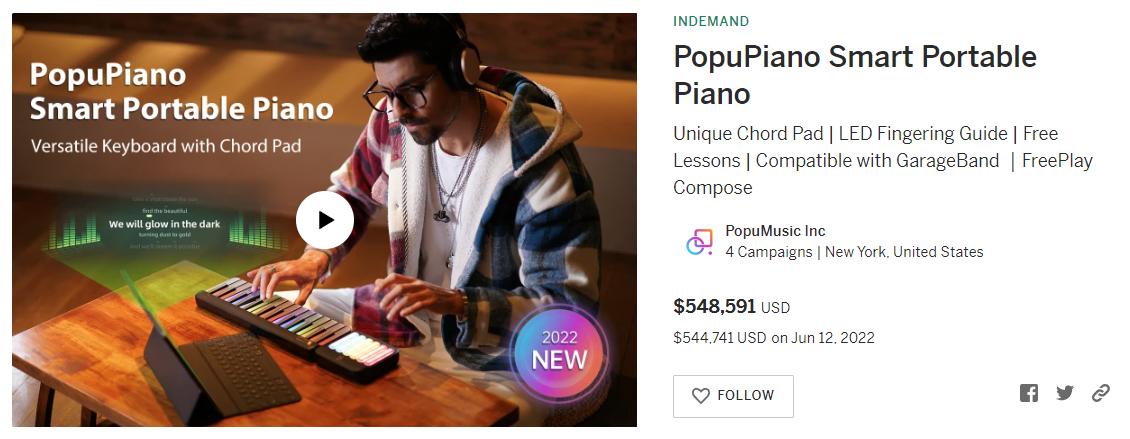This screenshot has width=1130, height=439.
Task: Click the 4 Campaigns text
Action: click(x=768, y=252)
